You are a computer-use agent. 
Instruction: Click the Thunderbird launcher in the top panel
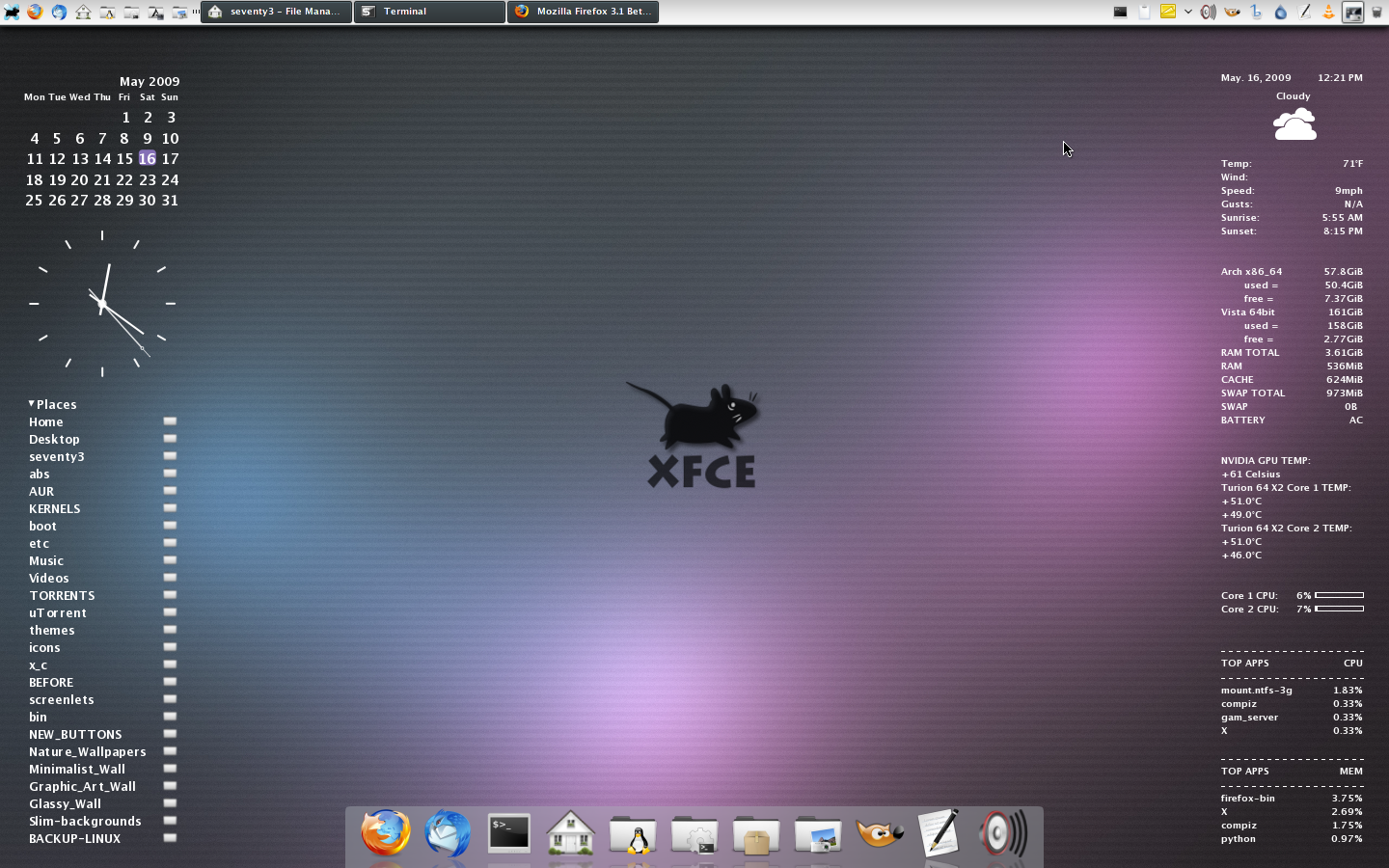59,12
